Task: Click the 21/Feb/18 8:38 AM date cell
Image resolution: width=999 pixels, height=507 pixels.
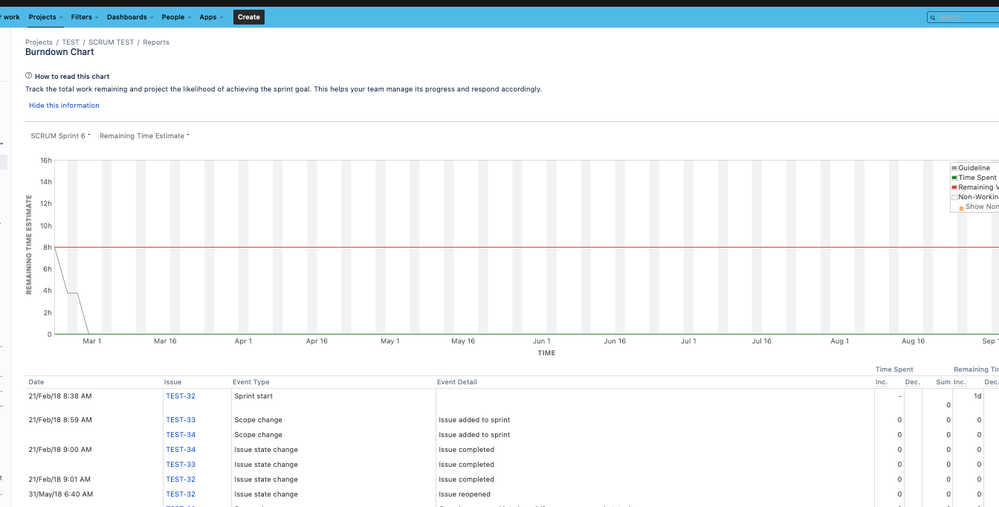Action: pos(60,396)
